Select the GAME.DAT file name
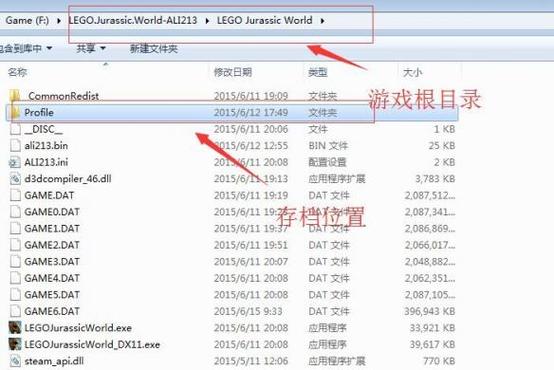Image resolution: width=554 pixels, height=370 pixels. click(x=49, y=195)
